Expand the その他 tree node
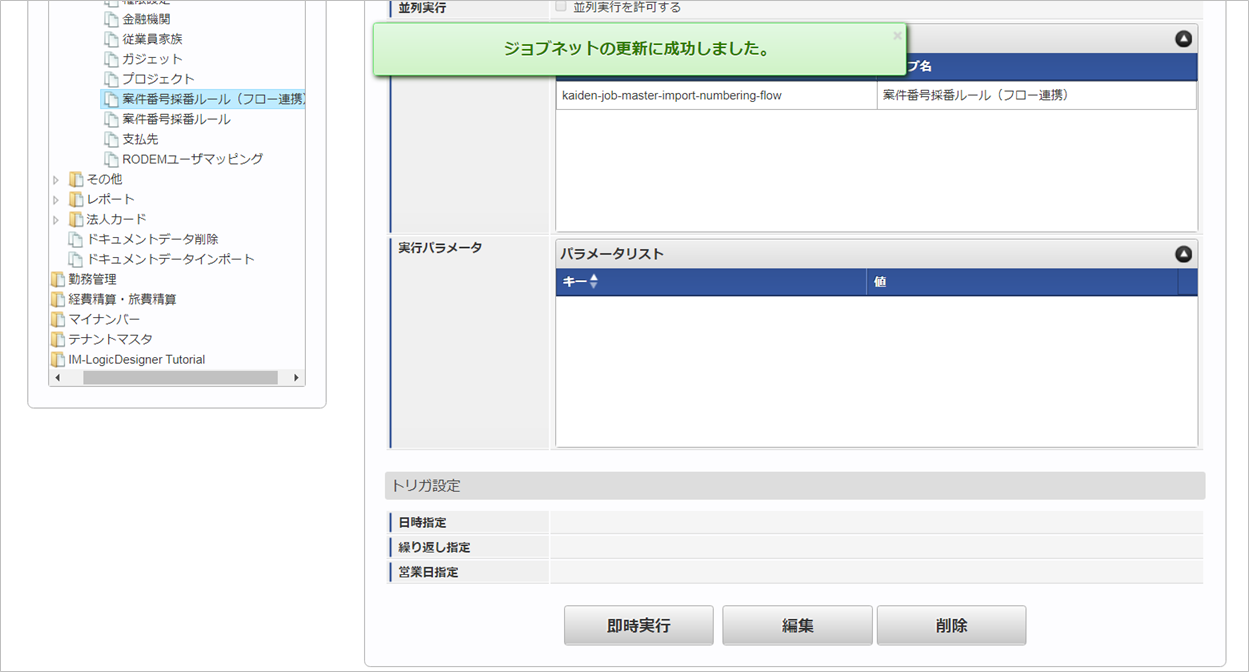The height and width of the screenshot is (672, 1249). tap(57, 180)
